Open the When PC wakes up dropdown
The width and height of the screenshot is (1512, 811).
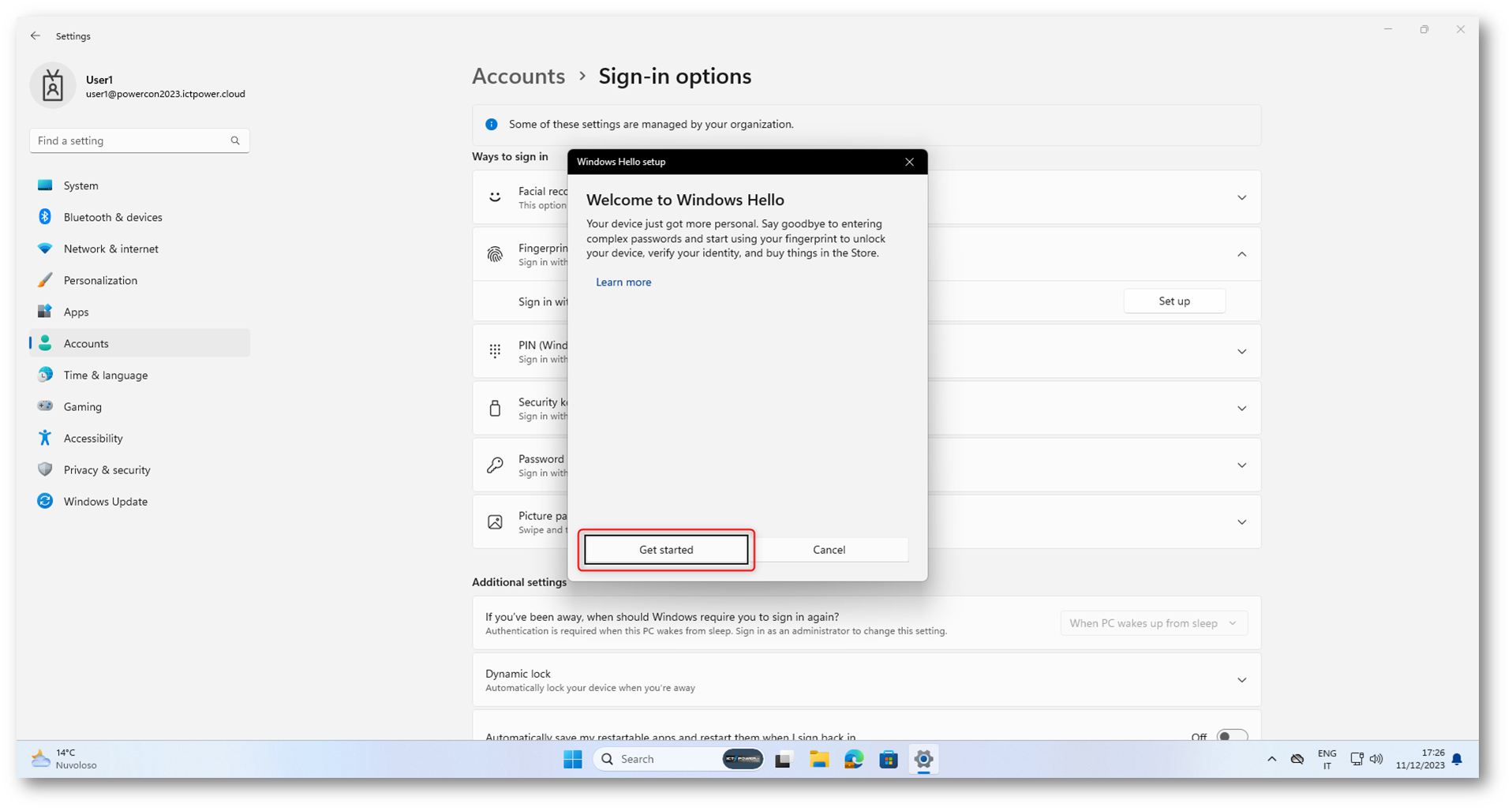click(x=1154, y=623)
